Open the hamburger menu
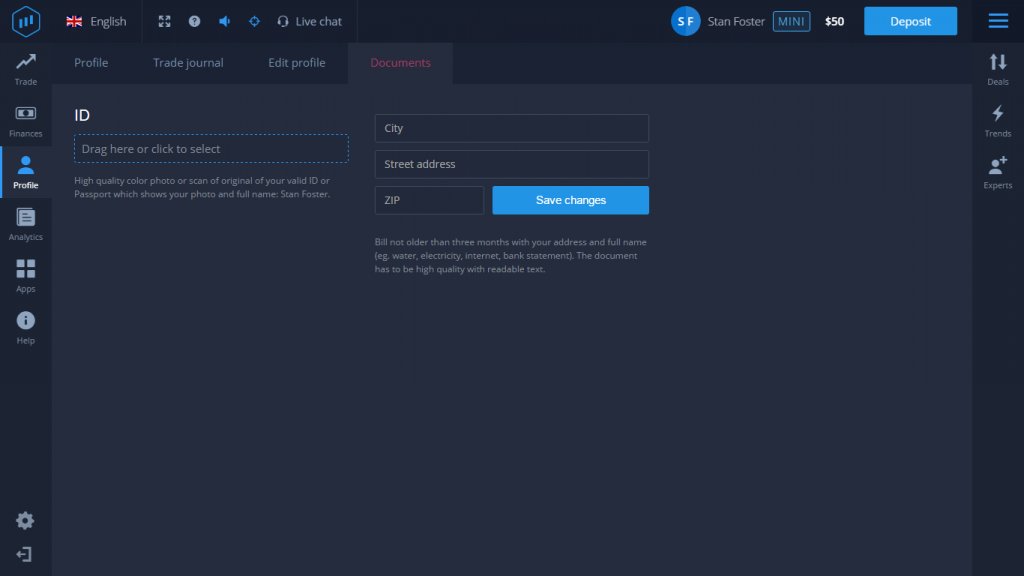Viewport: 1024px width, 576px height. pos(998,21)
